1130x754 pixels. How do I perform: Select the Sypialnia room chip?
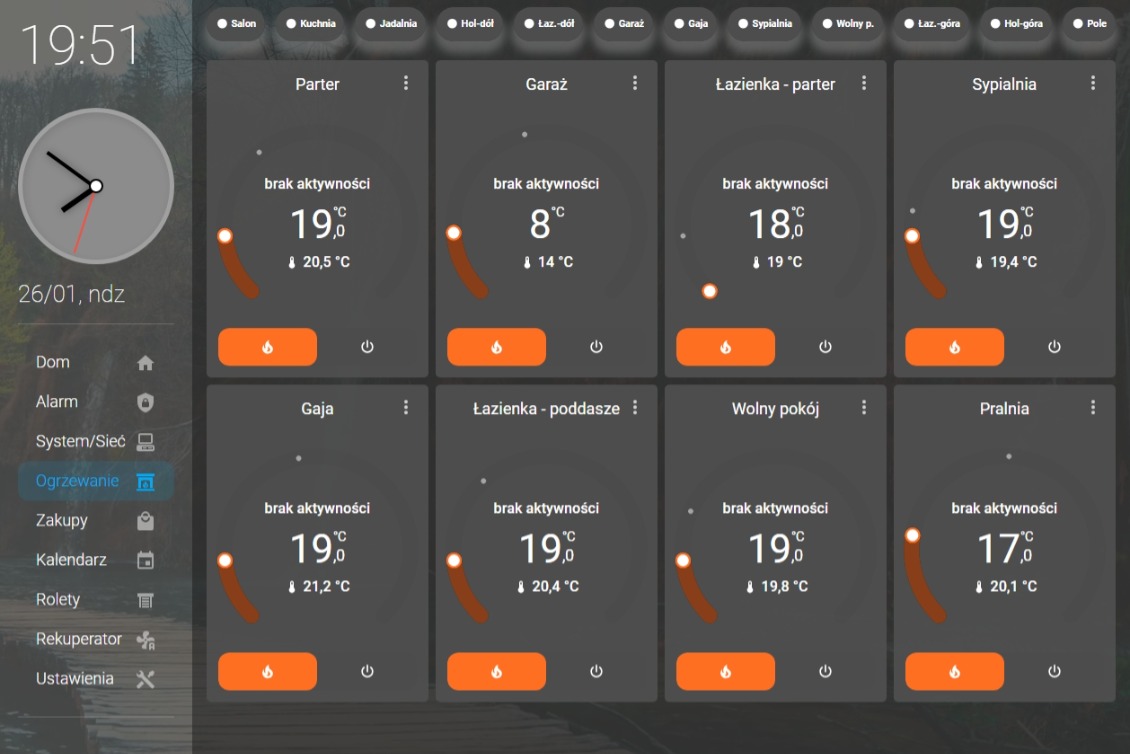[x=765, y=24]
